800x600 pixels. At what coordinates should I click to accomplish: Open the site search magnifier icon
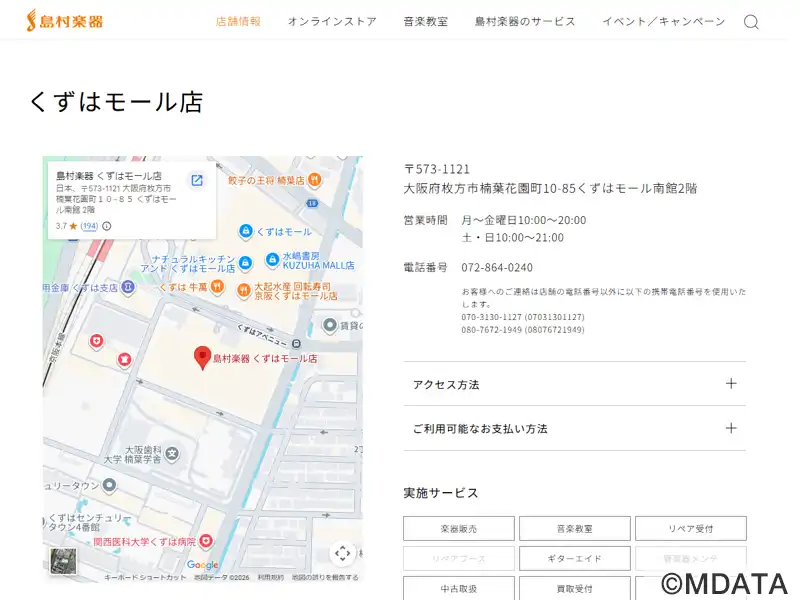pyautogui.click(x=751, y=22)
